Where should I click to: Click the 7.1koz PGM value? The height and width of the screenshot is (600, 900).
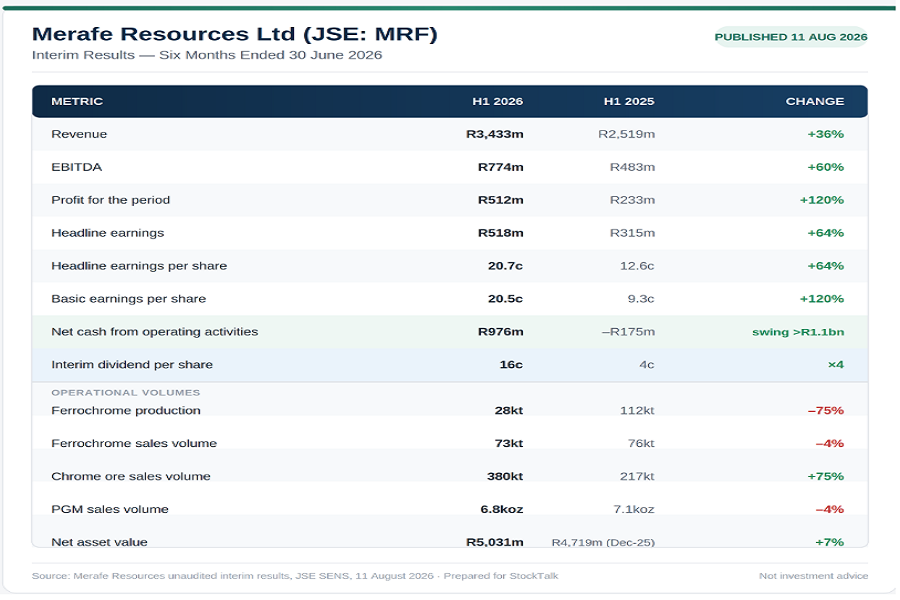click(x=634, y=509)
